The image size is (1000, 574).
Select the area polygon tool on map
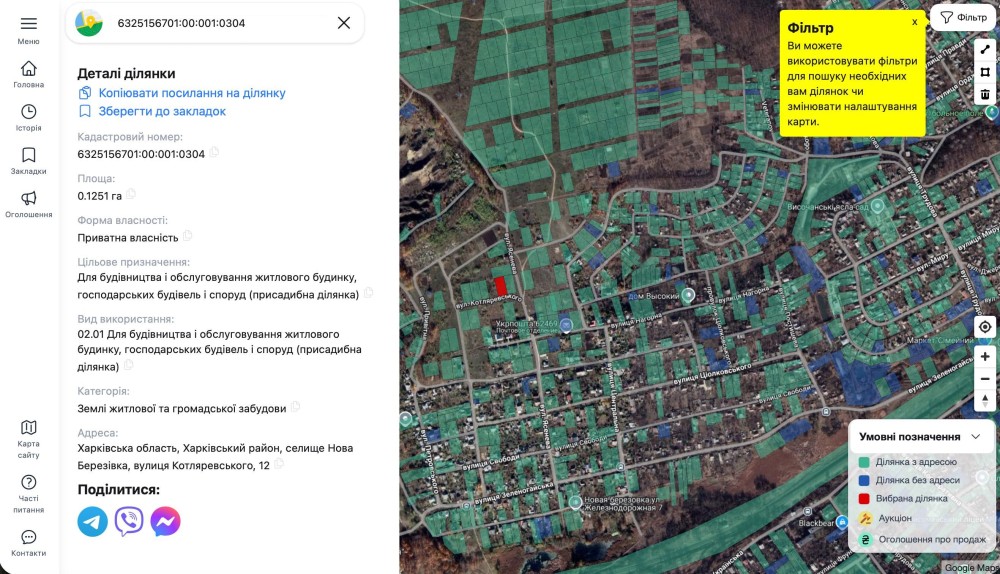pos(985,72)
